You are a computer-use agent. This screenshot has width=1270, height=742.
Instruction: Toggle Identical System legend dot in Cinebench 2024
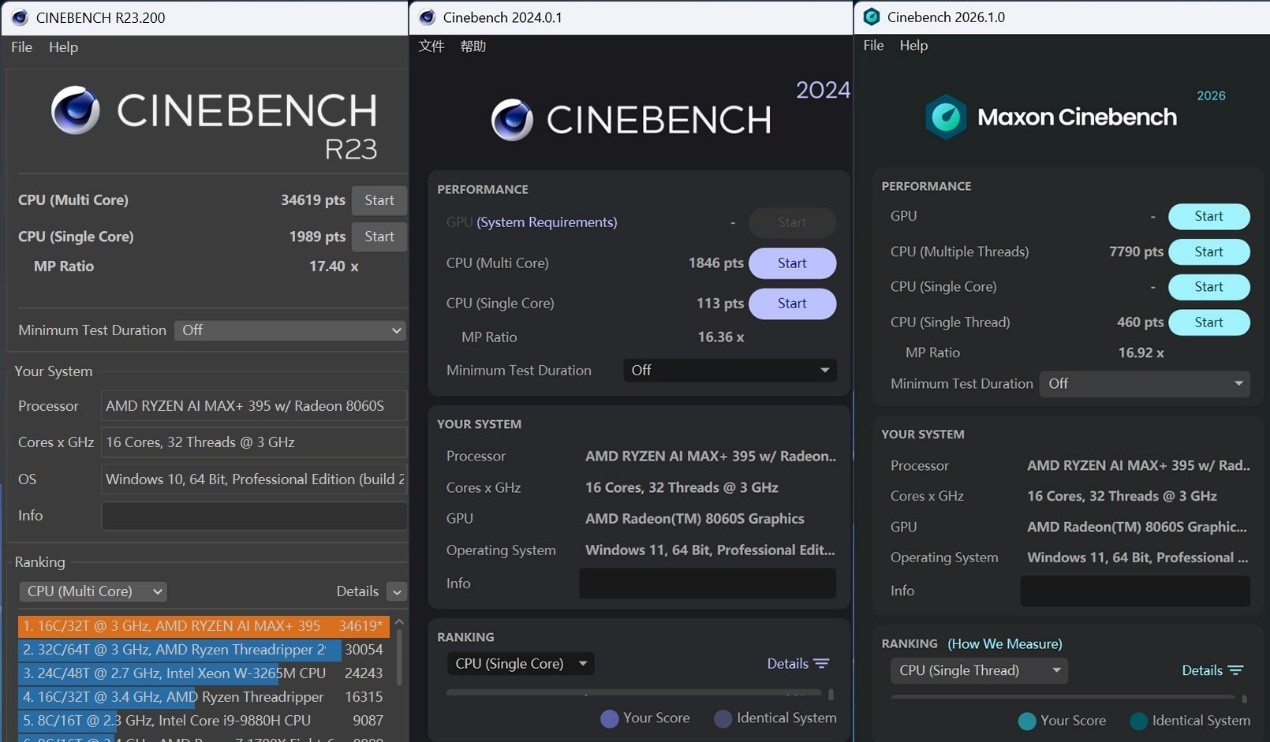tap(723, 718)
